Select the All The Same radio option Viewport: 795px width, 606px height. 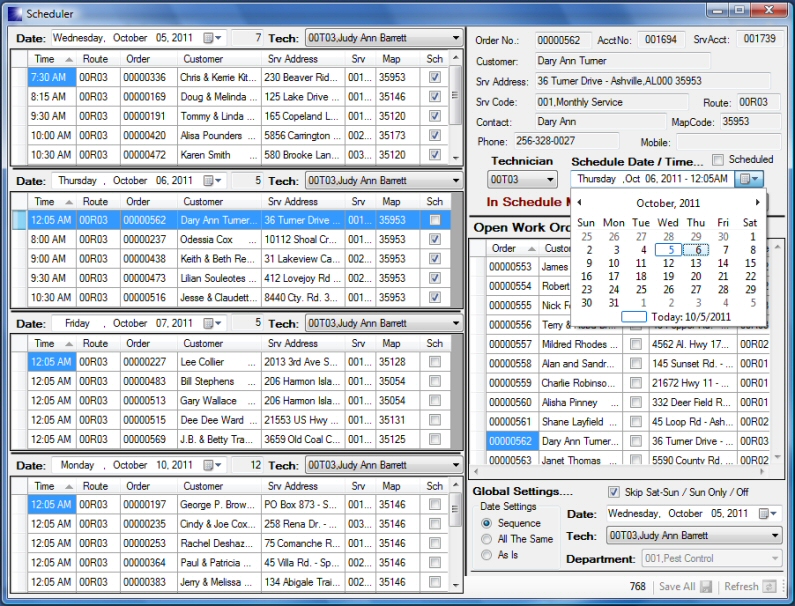coord(487,540)
